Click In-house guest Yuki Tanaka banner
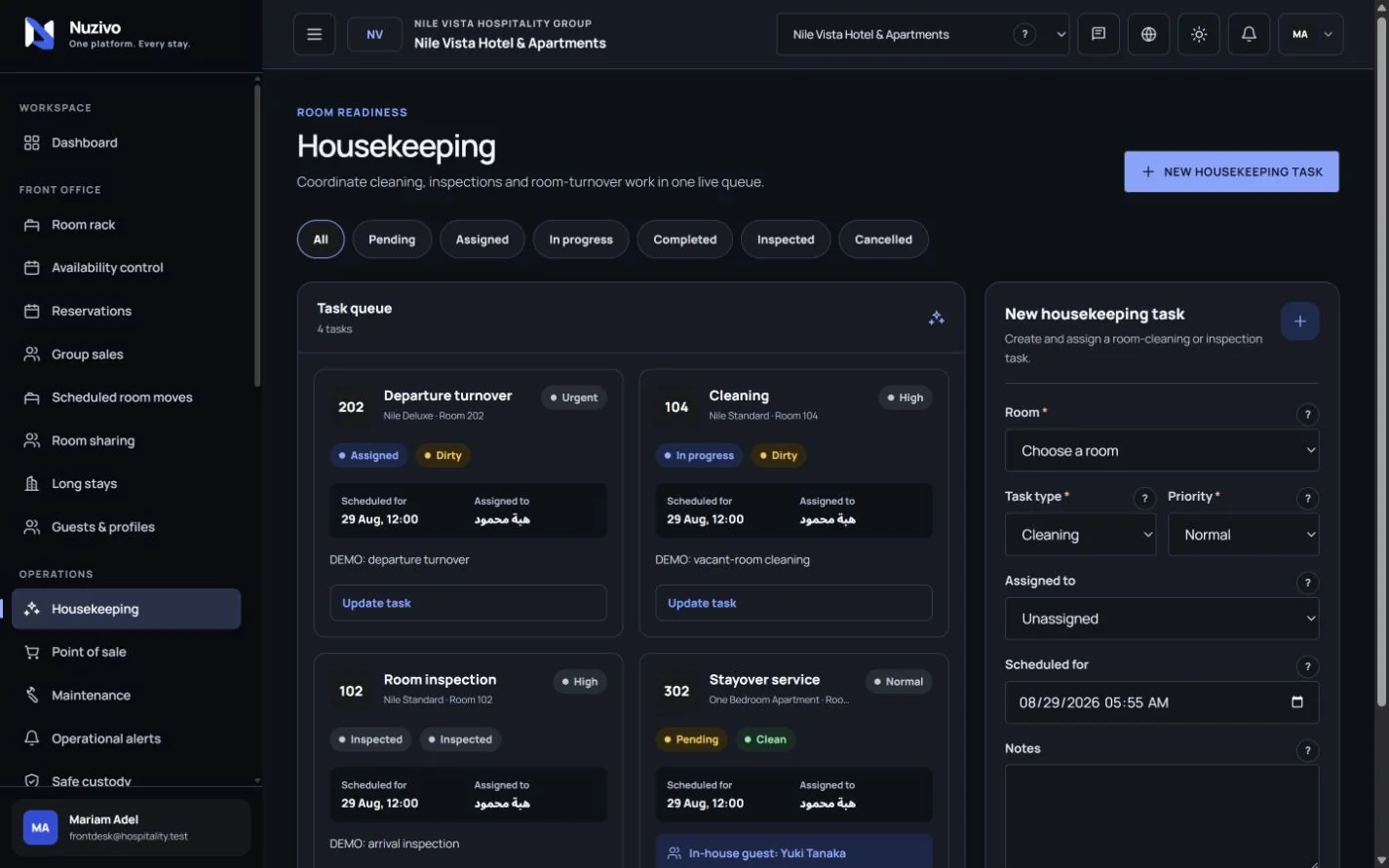1389x868 pixels. (x=793, y=852)
